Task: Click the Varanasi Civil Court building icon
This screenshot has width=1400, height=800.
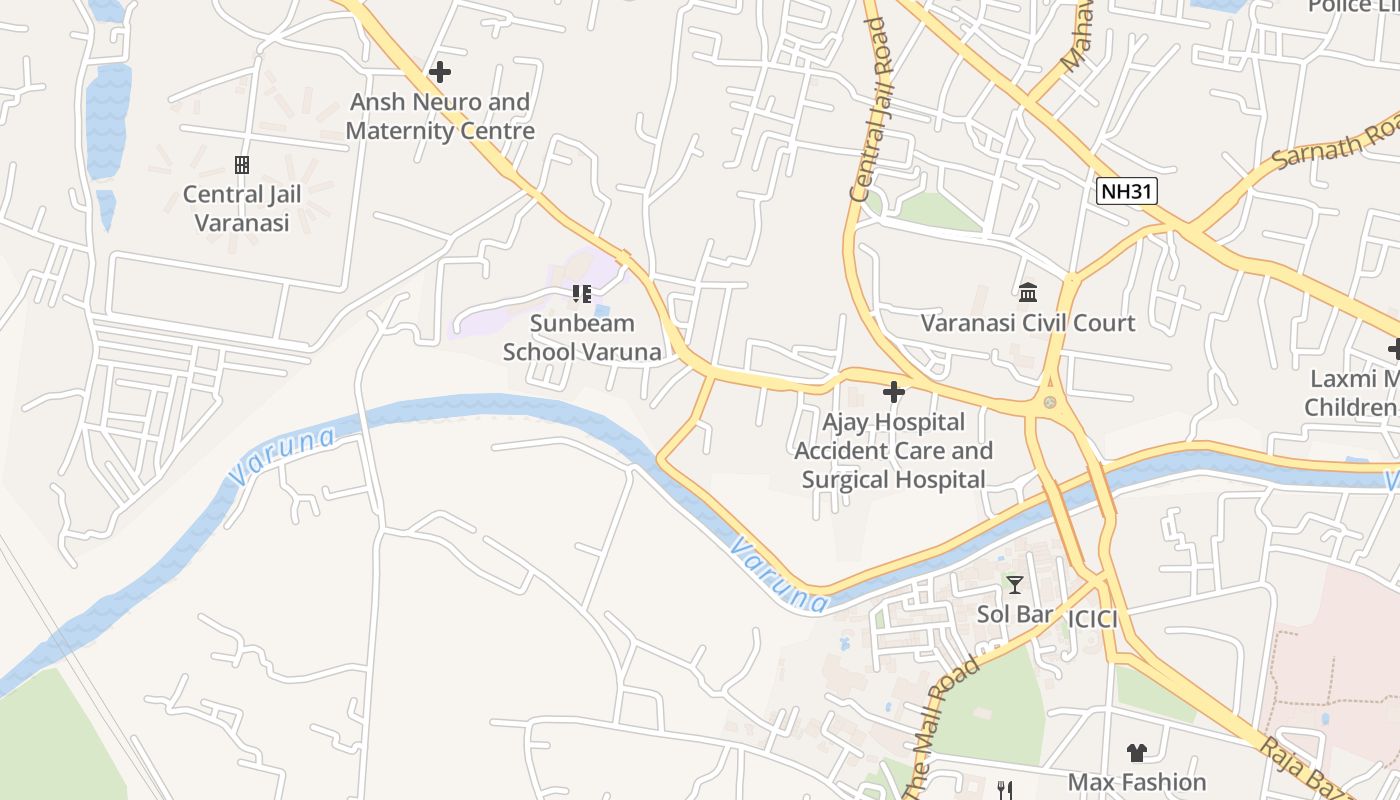Action: tap(1028, 293)
